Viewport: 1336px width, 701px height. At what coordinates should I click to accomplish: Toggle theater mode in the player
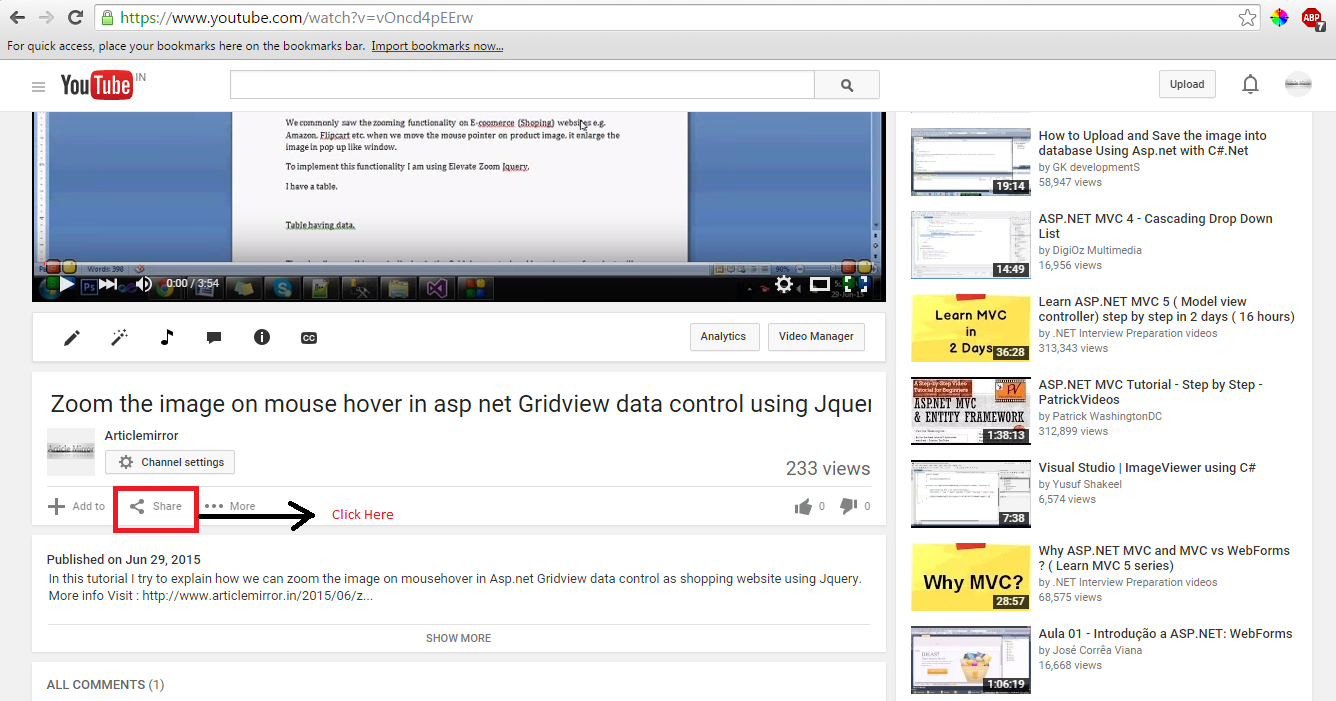(820, 284)
